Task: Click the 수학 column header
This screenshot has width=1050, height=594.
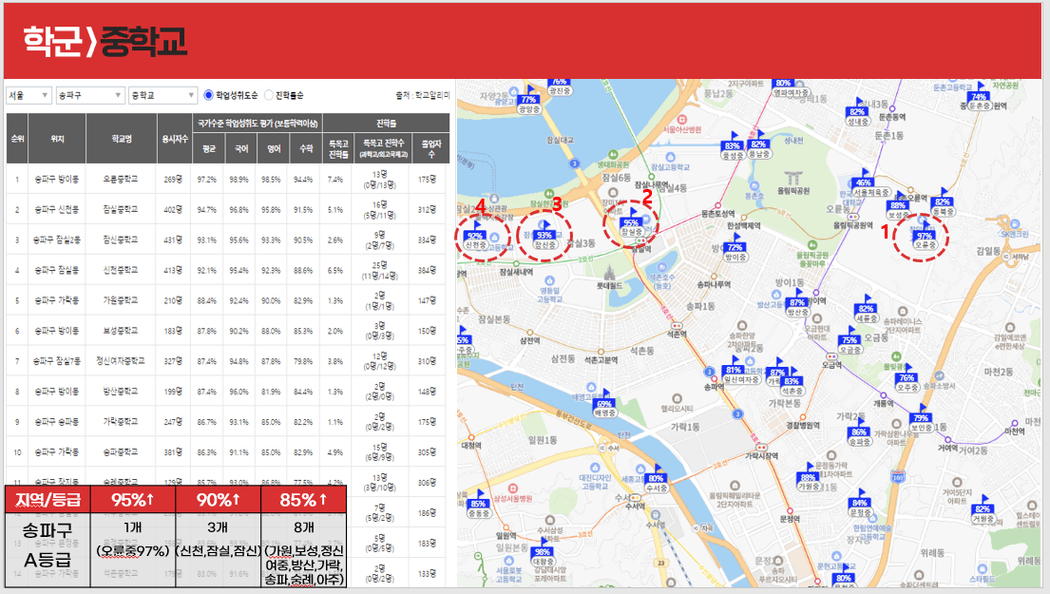Action: (305, 148)
